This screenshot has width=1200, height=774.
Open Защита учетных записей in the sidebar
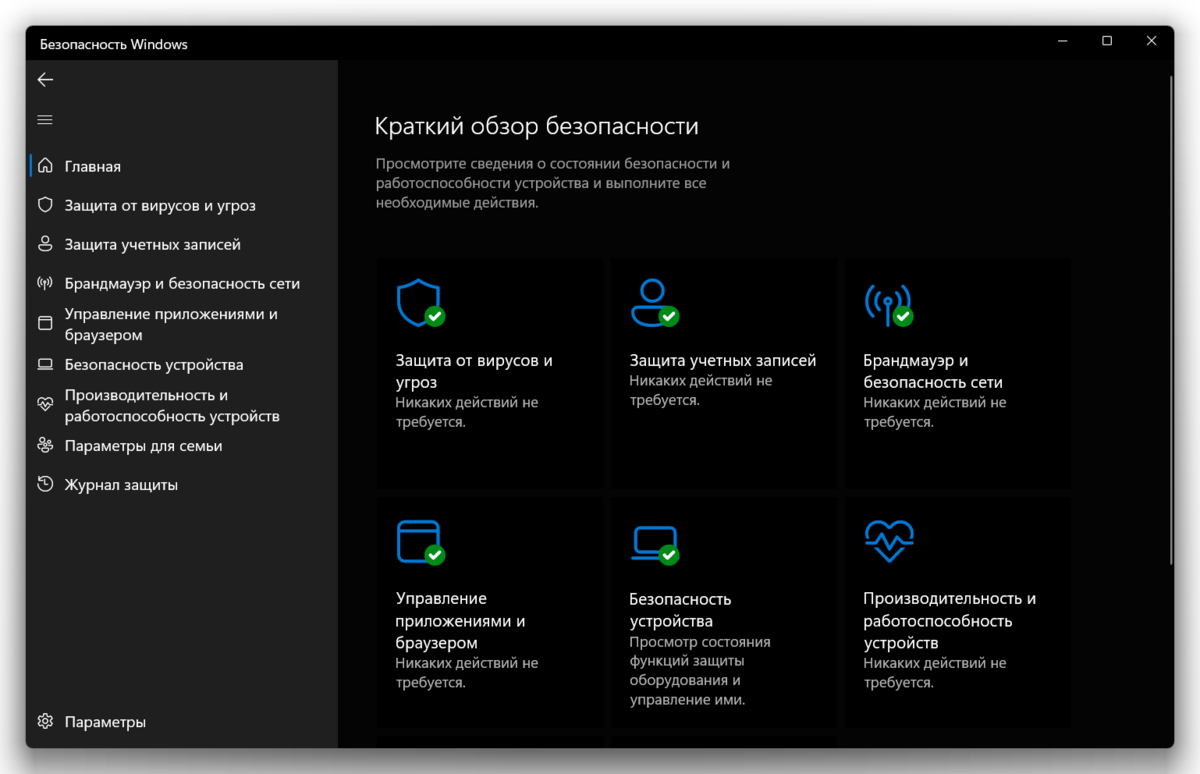click(x=153, y=244)
